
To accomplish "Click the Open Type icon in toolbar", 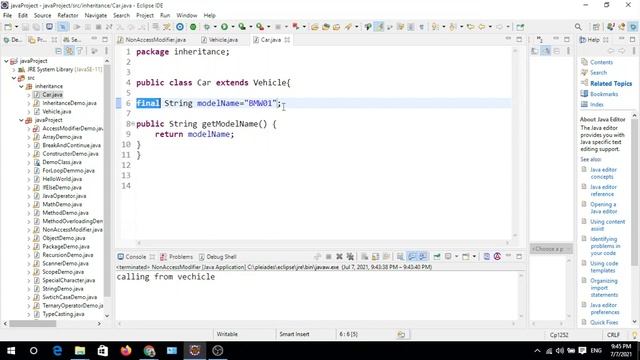I will point(315,27).
